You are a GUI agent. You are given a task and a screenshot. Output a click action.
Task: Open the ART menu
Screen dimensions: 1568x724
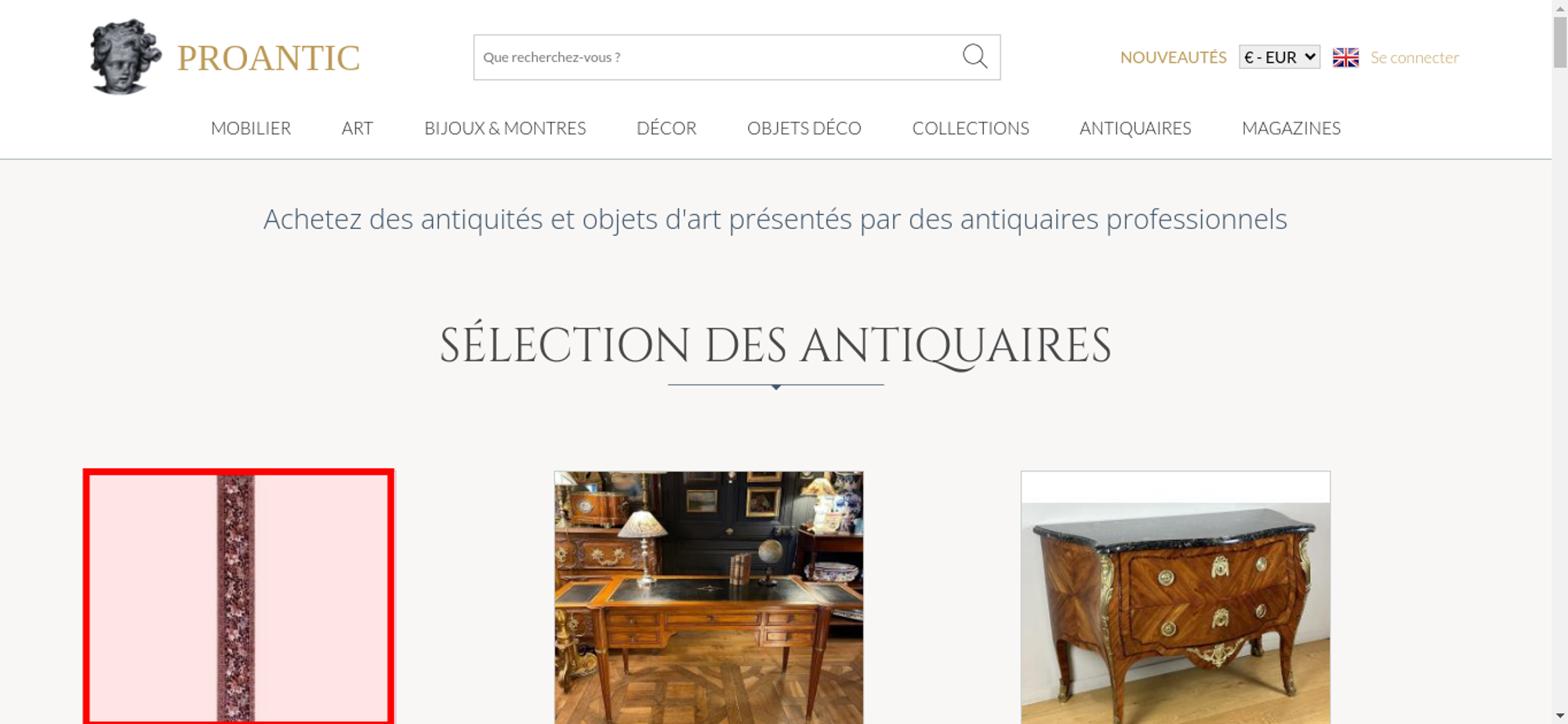tap(358, 128)
